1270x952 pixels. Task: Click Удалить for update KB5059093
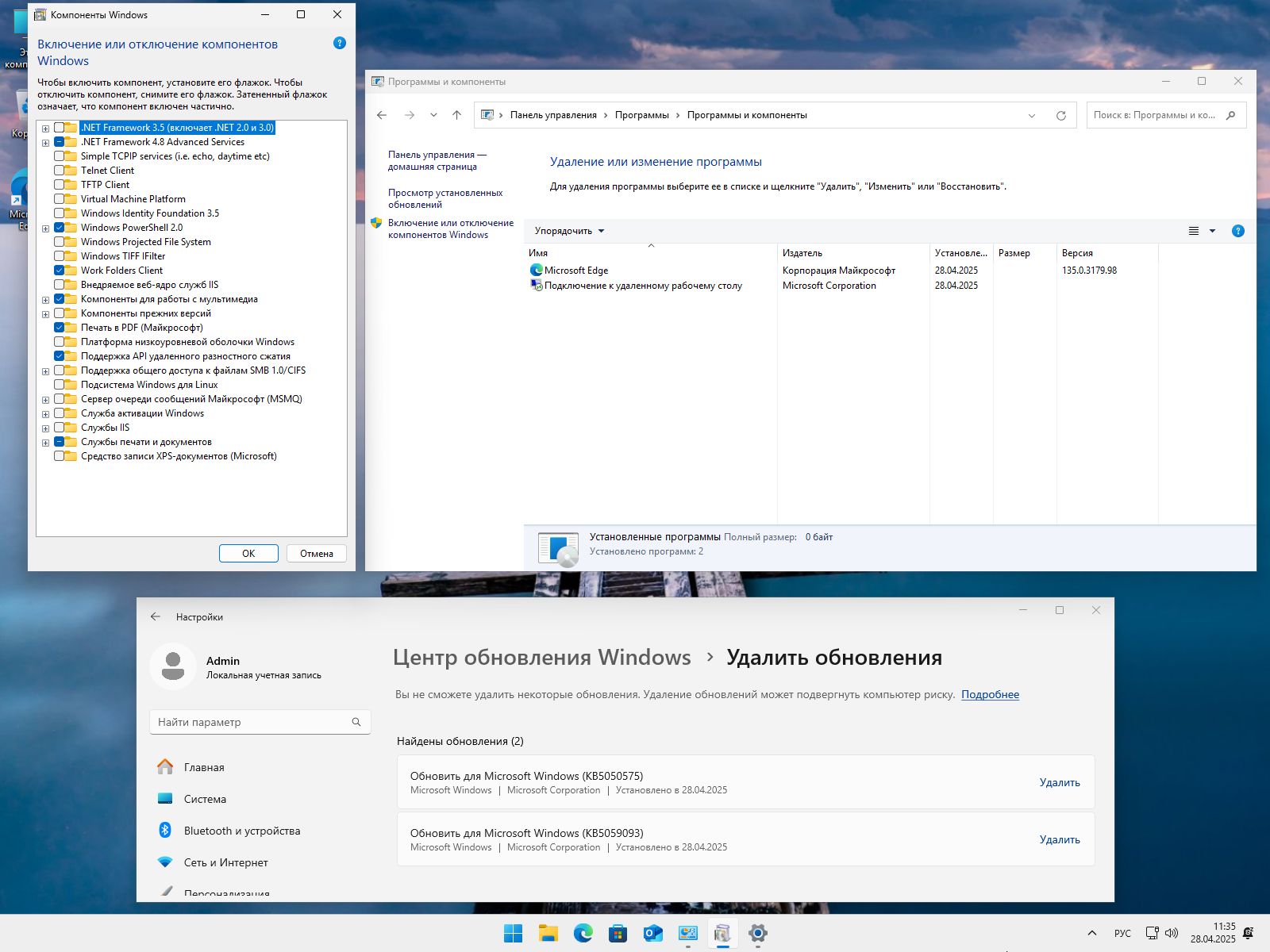tap(1060, 839)
